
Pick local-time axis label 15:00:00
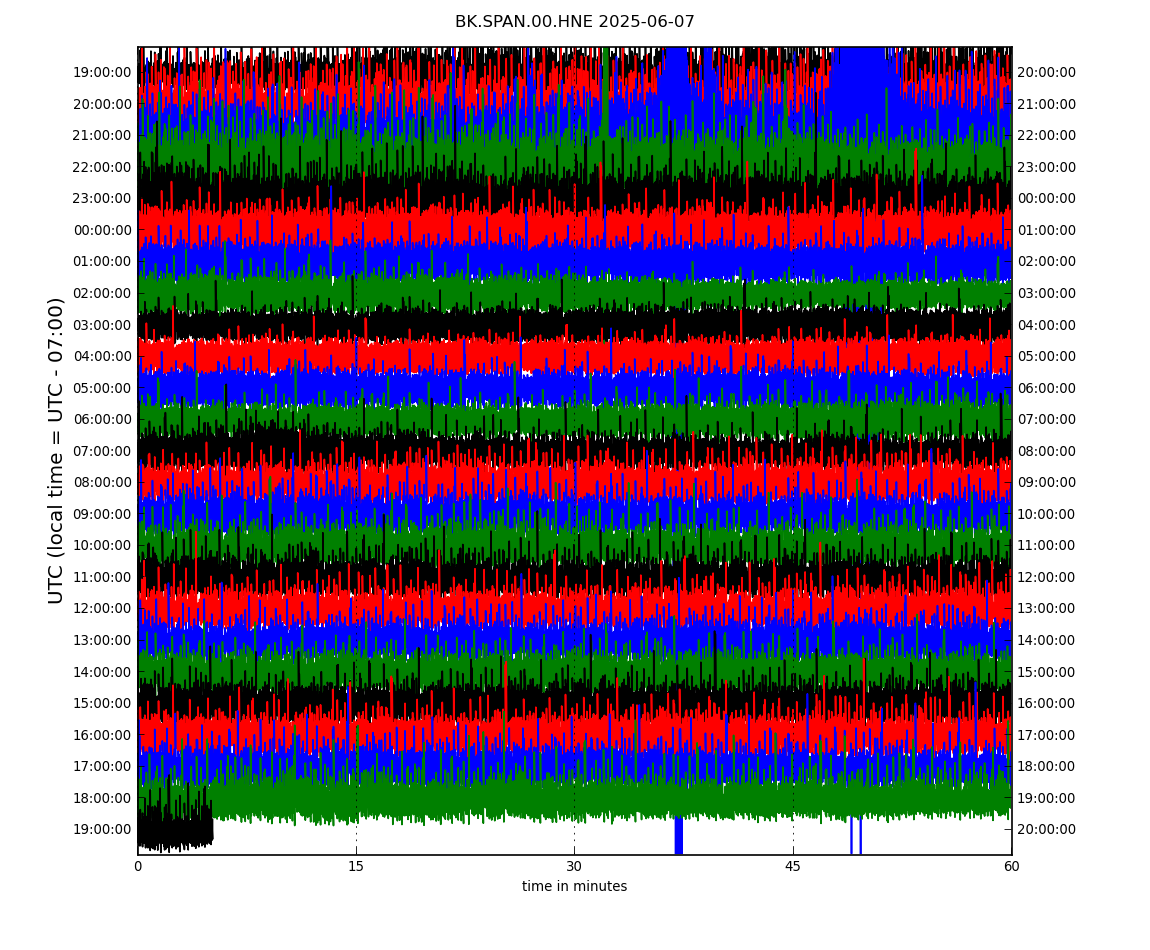click(1047, 672)
